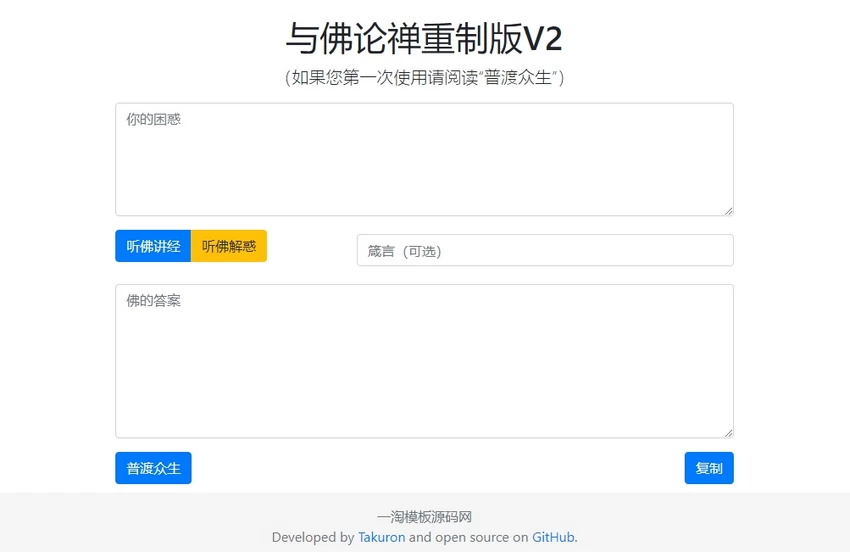Click the 一淘模板源码网 footer text
Viewport: 850px width, 552px height.
424,517
